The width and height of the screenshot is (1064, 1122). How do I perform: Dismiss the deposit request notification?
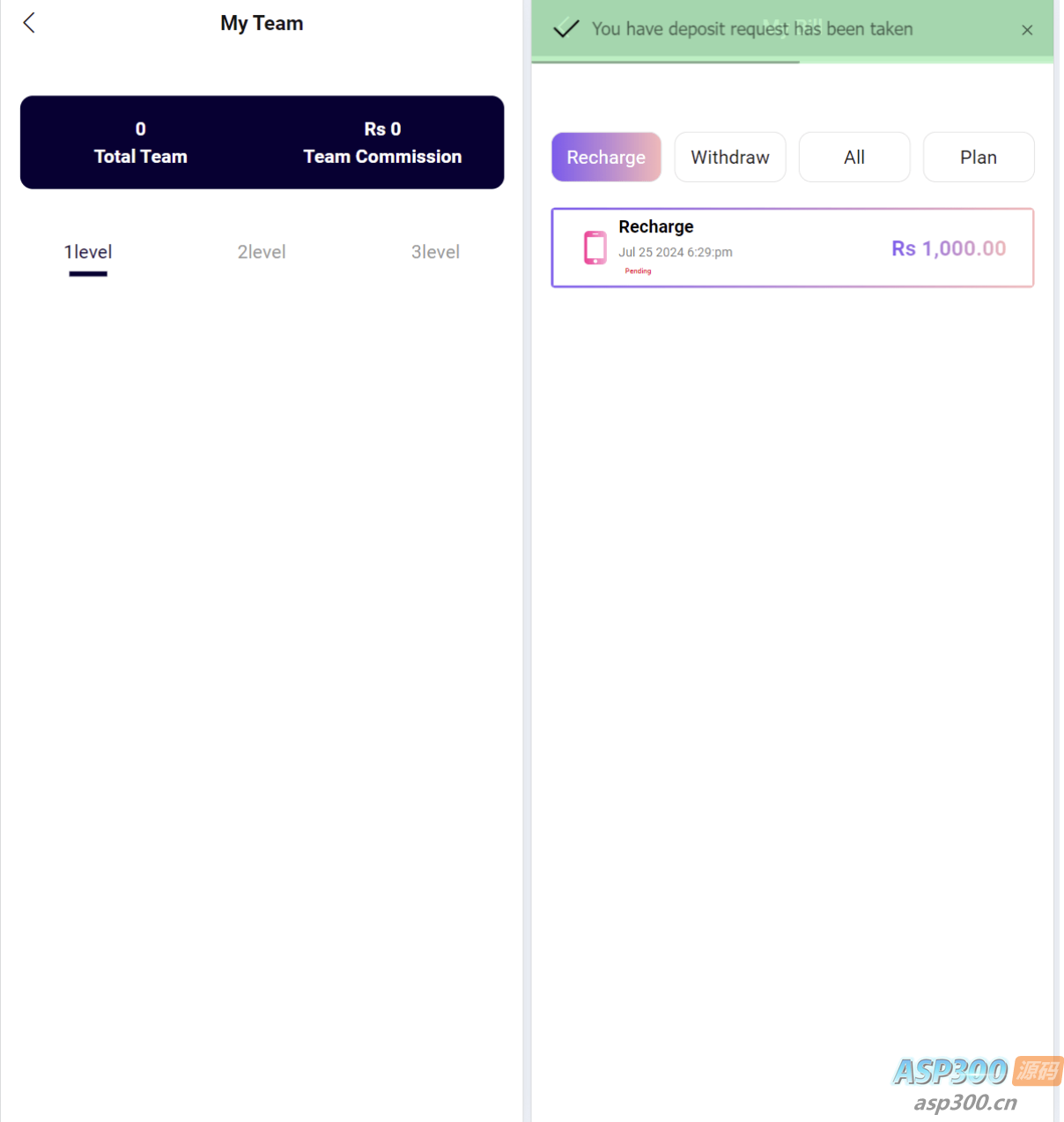[1027, 30]
